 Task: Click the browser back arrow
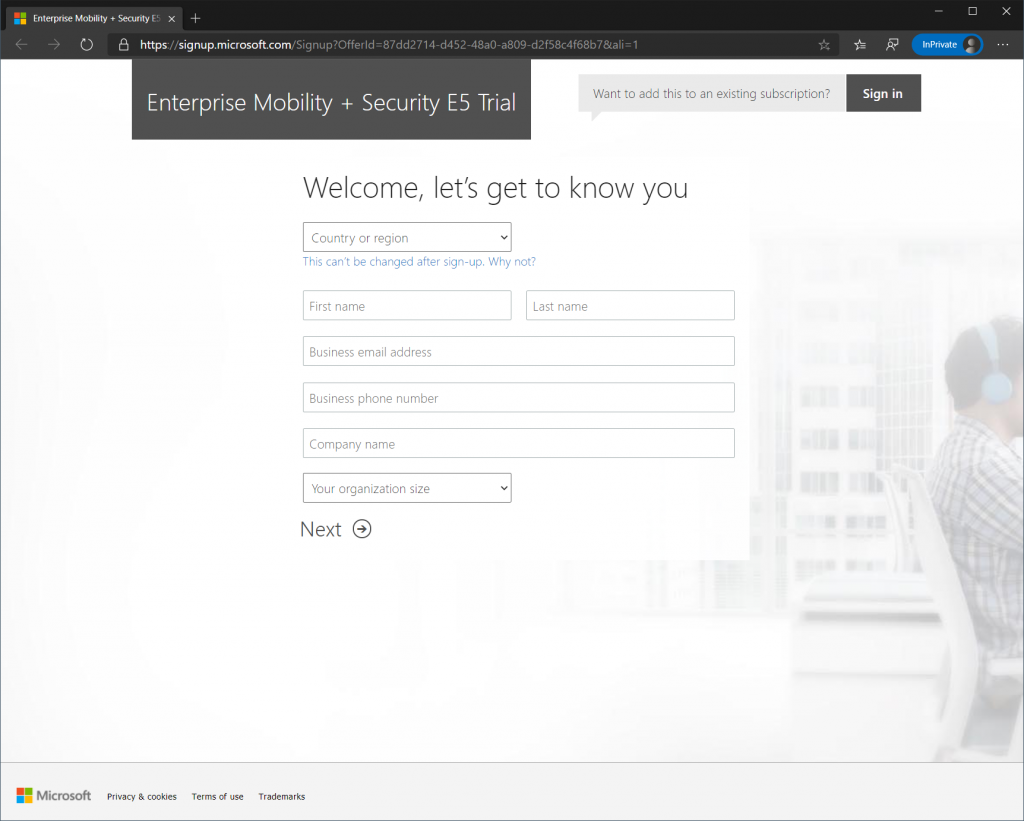coord(22,44)
